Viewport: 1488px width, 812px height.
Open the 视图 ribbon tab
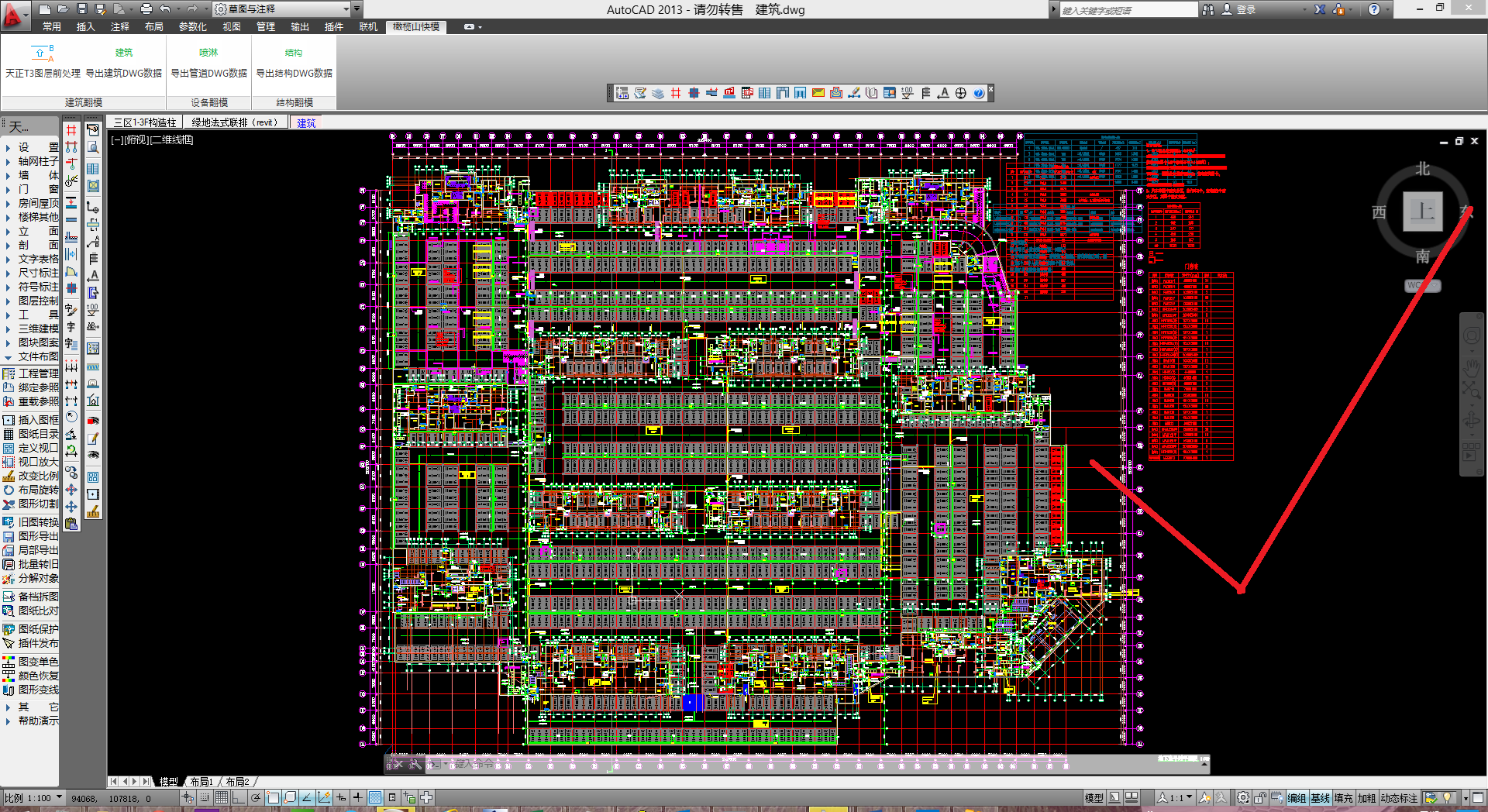[232, 26]
